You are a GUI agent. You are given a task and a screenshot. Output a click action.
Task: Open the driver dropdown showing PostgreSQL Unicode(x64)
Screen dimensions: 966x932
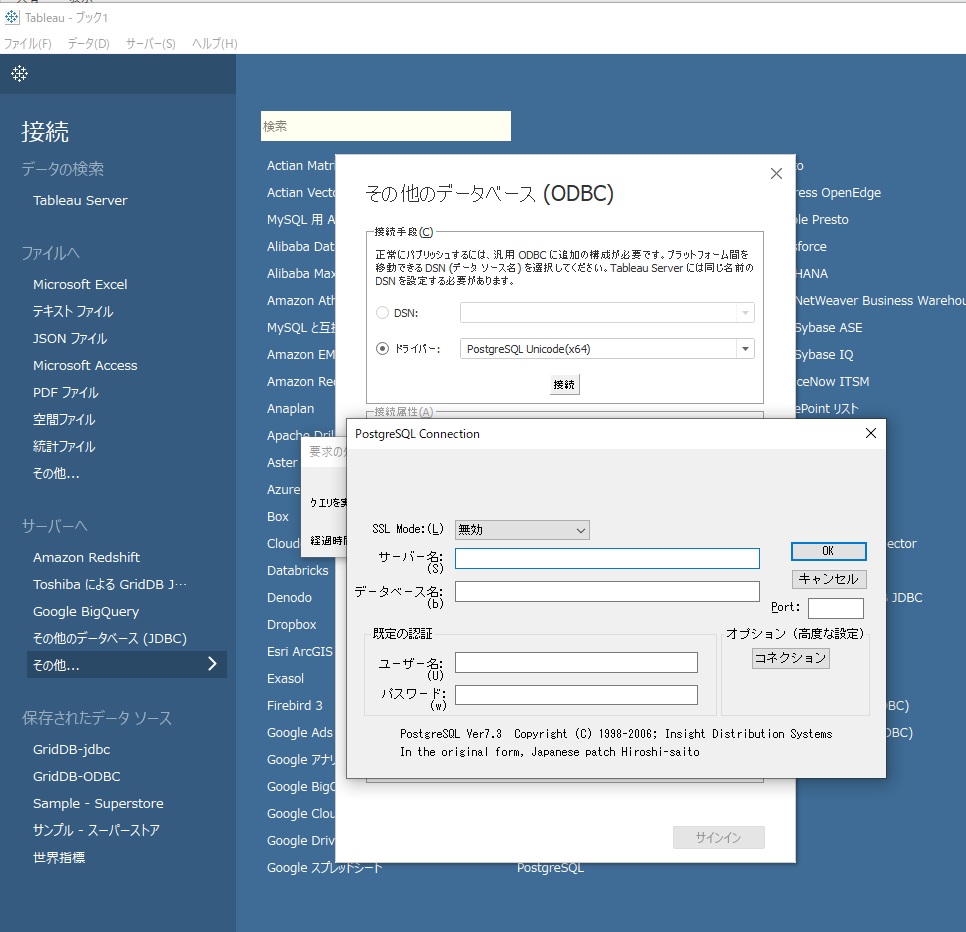745,349
